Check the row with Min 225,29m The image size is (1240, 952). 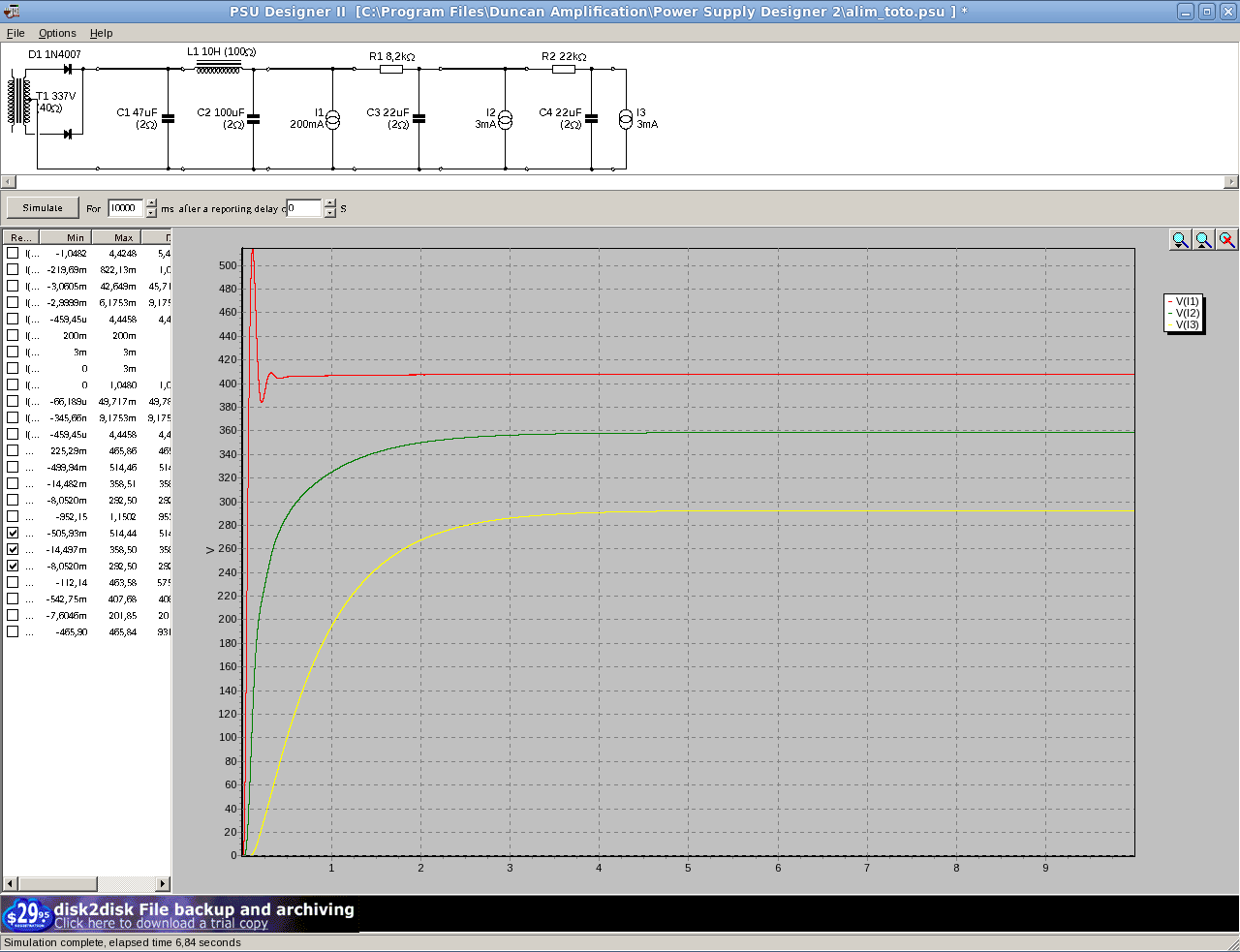pos(13,450)
